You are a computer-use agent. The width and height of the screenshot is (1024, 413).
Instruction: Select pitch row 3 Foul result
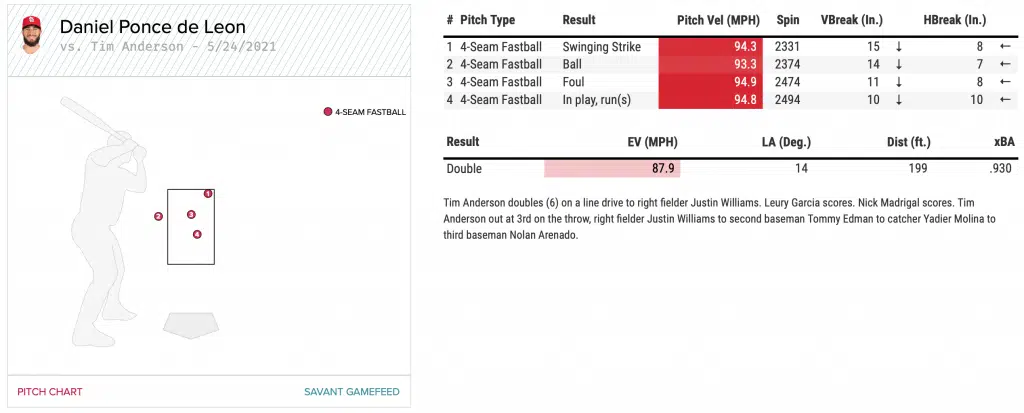point(575,82)
